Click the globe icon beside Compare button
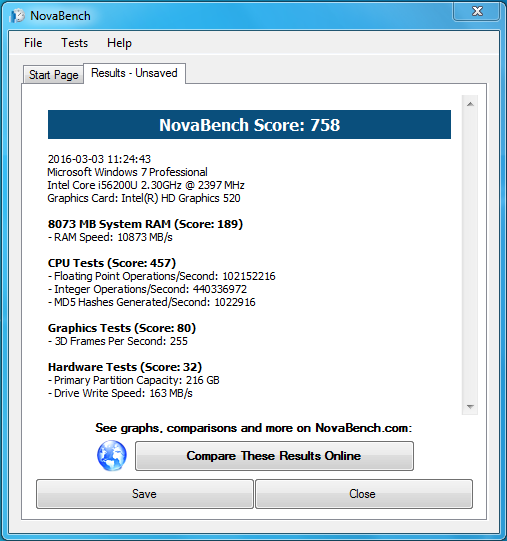This screenshot has width=507, height=541. (x=111, y=455)
